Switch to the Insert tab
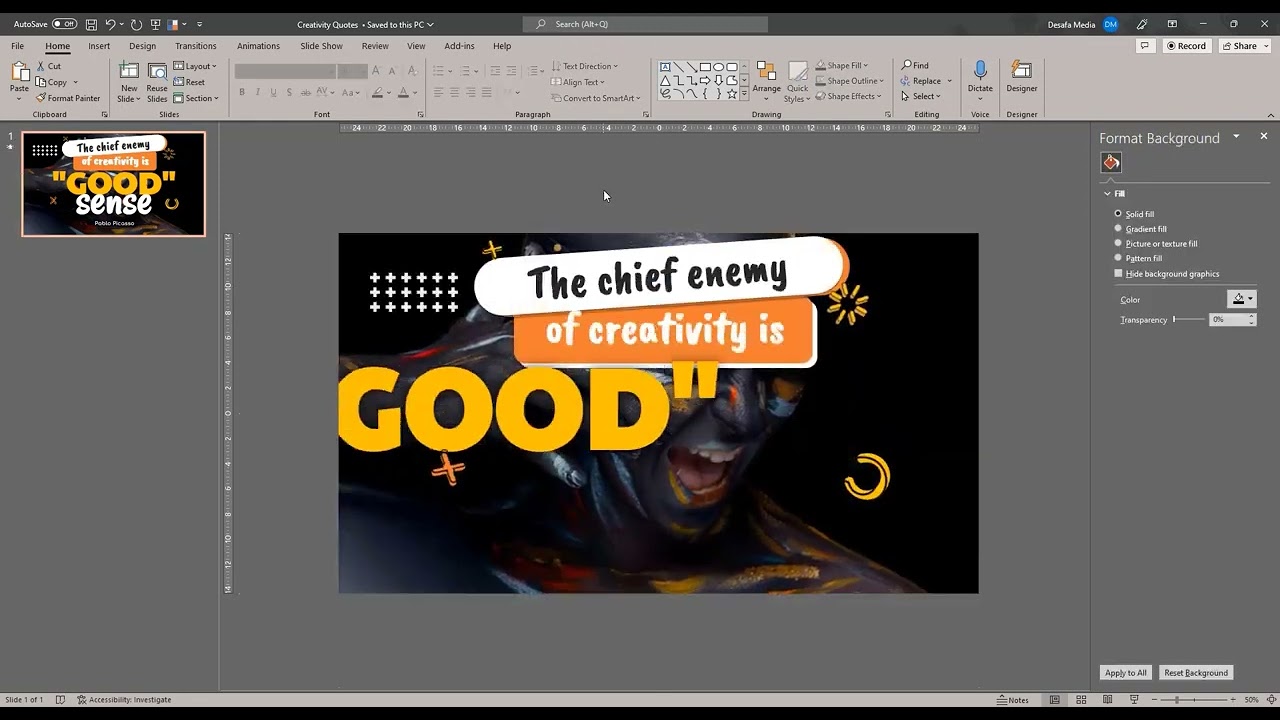This screenshot has height=720, width=1280. click(x=99, y=46)
